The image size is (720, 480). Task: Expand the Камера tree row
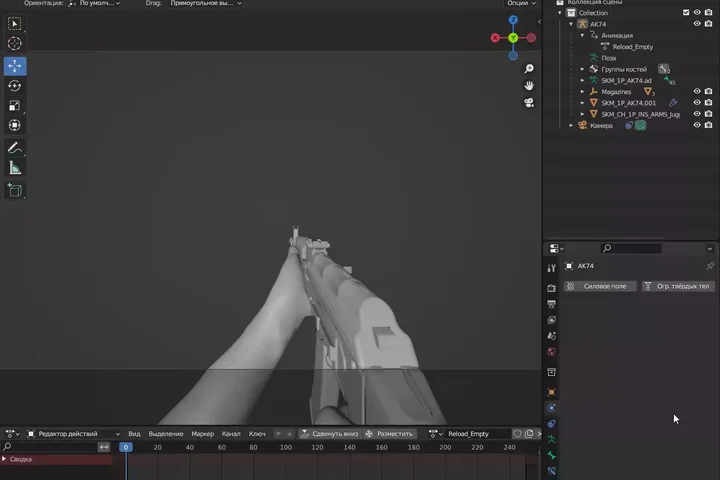571,125
